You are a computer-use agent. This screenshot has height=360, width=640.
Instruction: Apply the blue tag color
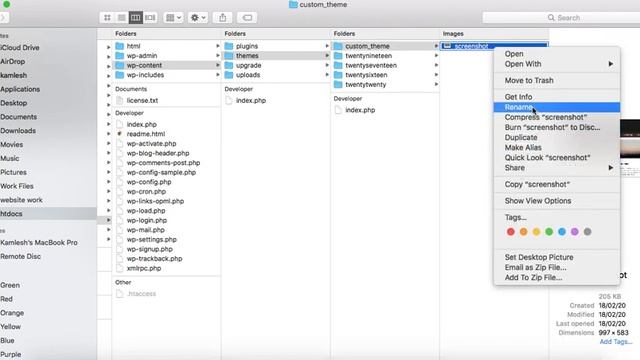(x=562, y=232)
